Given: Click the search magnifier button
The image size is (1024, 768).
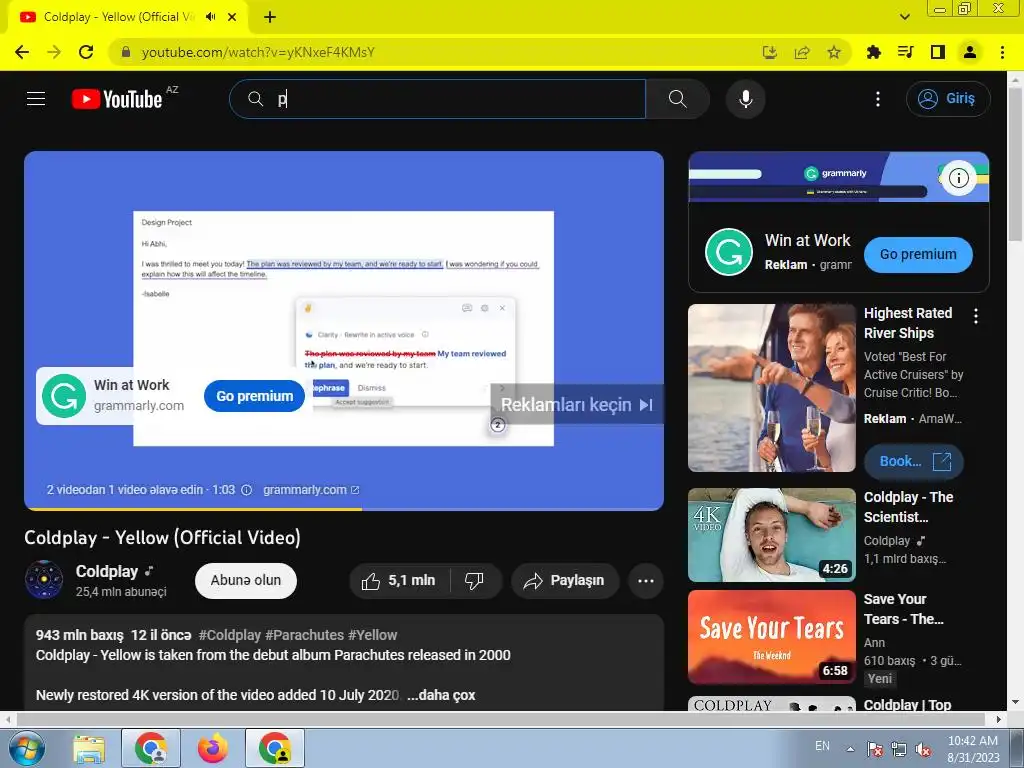Looking at the screenshot, I should (x=678, y=99).
